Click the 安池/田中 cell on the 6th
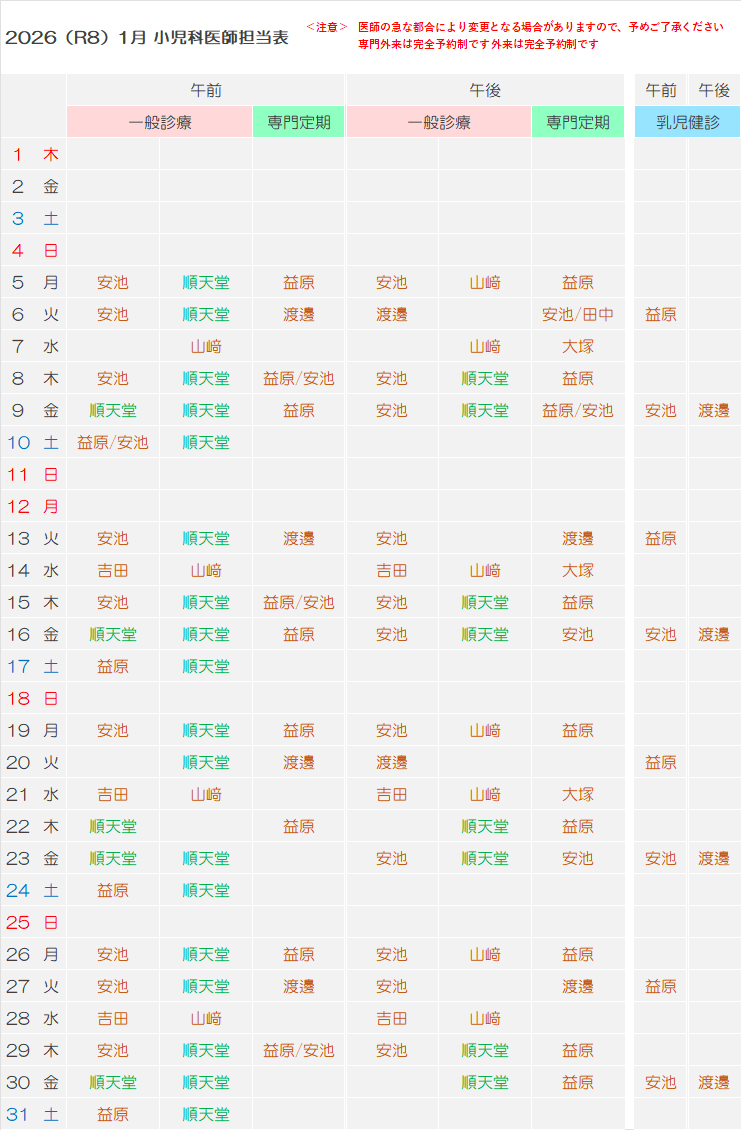This screenshot has height=1130, width=741. (577, 315)
